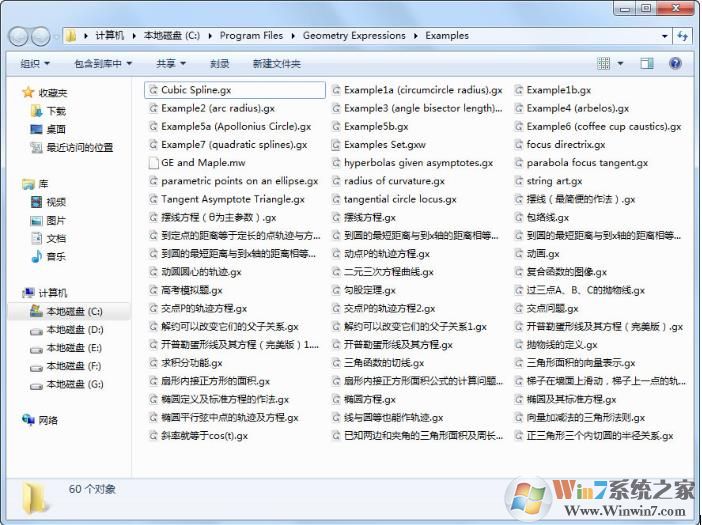Image resolution: width=702 pixels, height=525 pixels.
Task: Select Example7 (quadratic splines).gx file icon
Action: (x=154, y=145)
